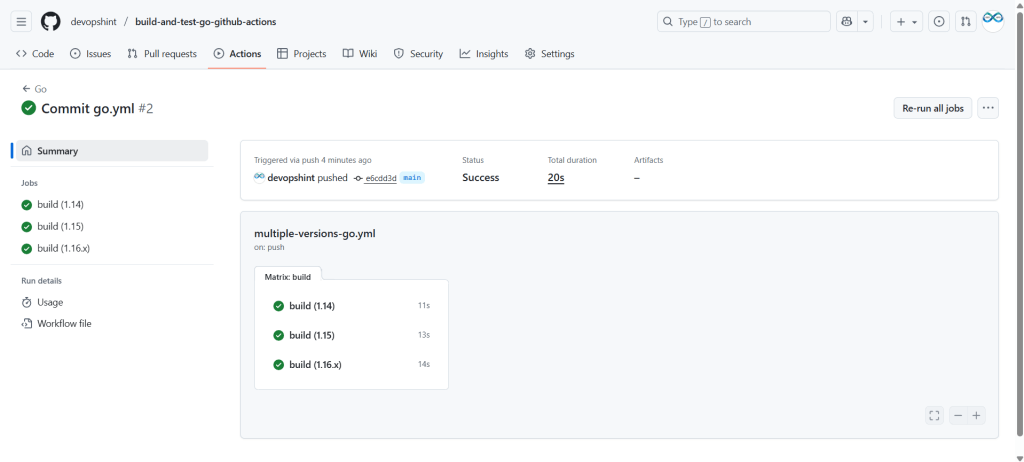Click the main branch label

point(412,178)
